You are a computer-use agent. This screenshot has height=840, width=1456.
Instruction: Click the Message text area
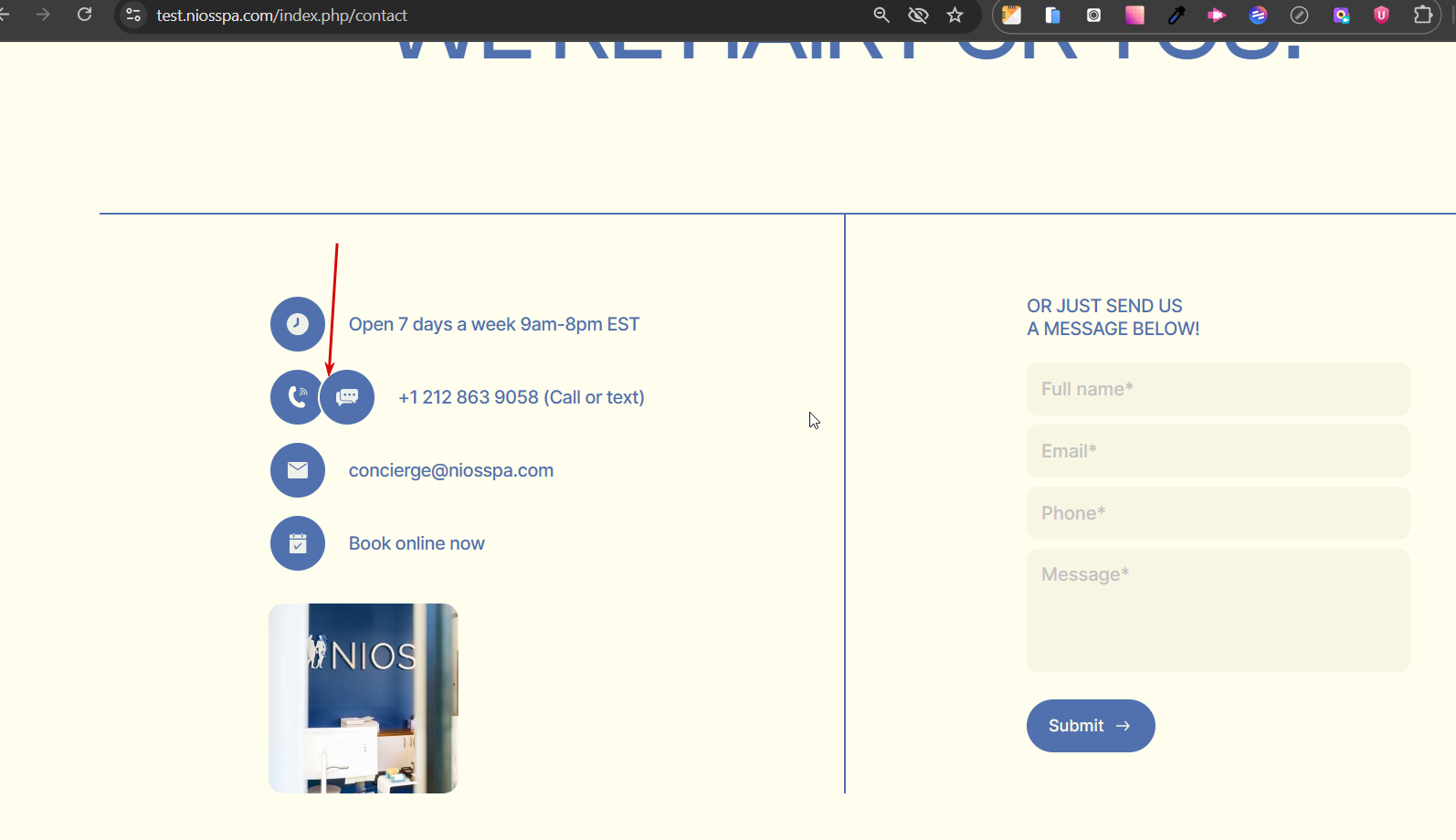pyautogui.click(x=1218, y=610)
